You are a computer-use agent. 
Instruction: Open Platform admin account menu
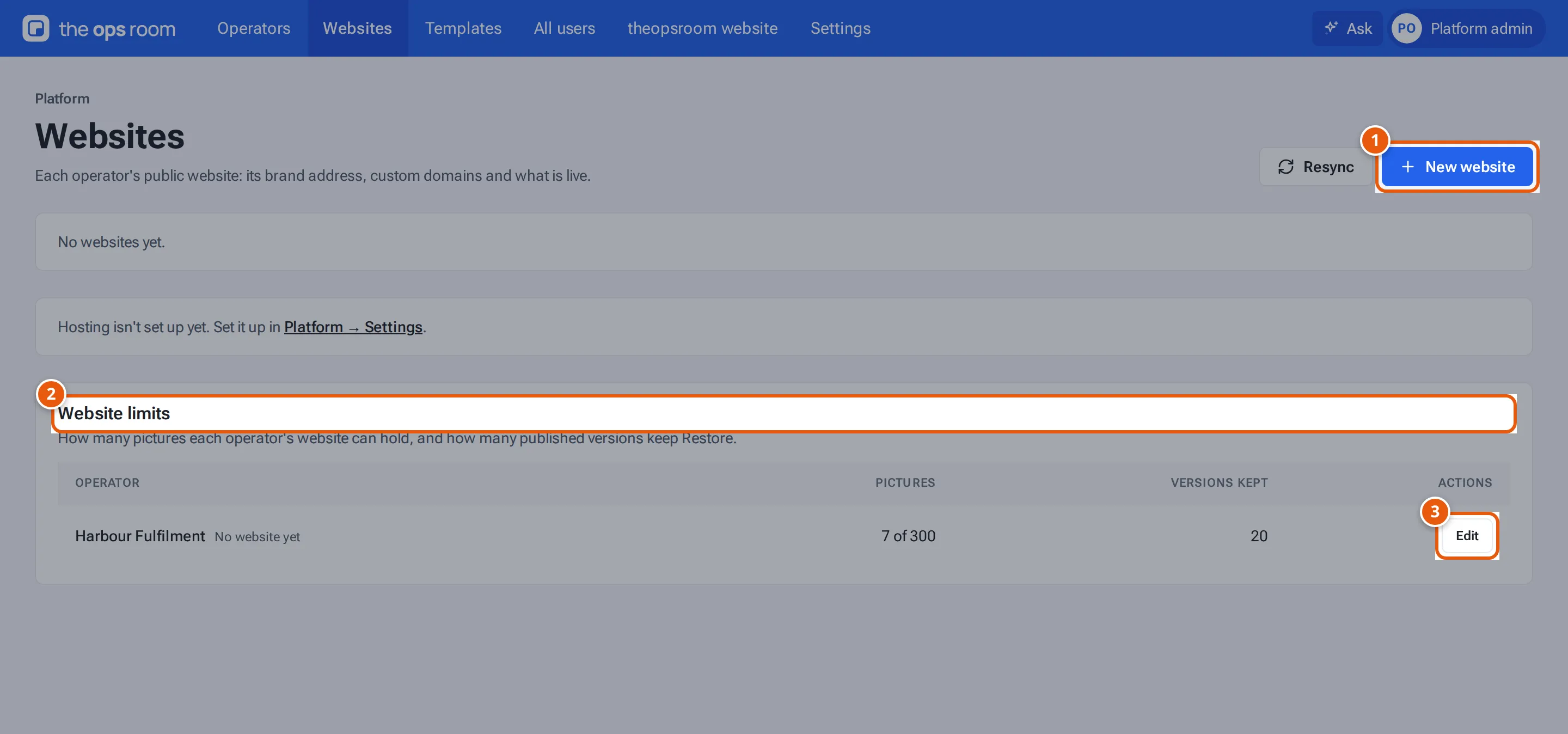1467,28
